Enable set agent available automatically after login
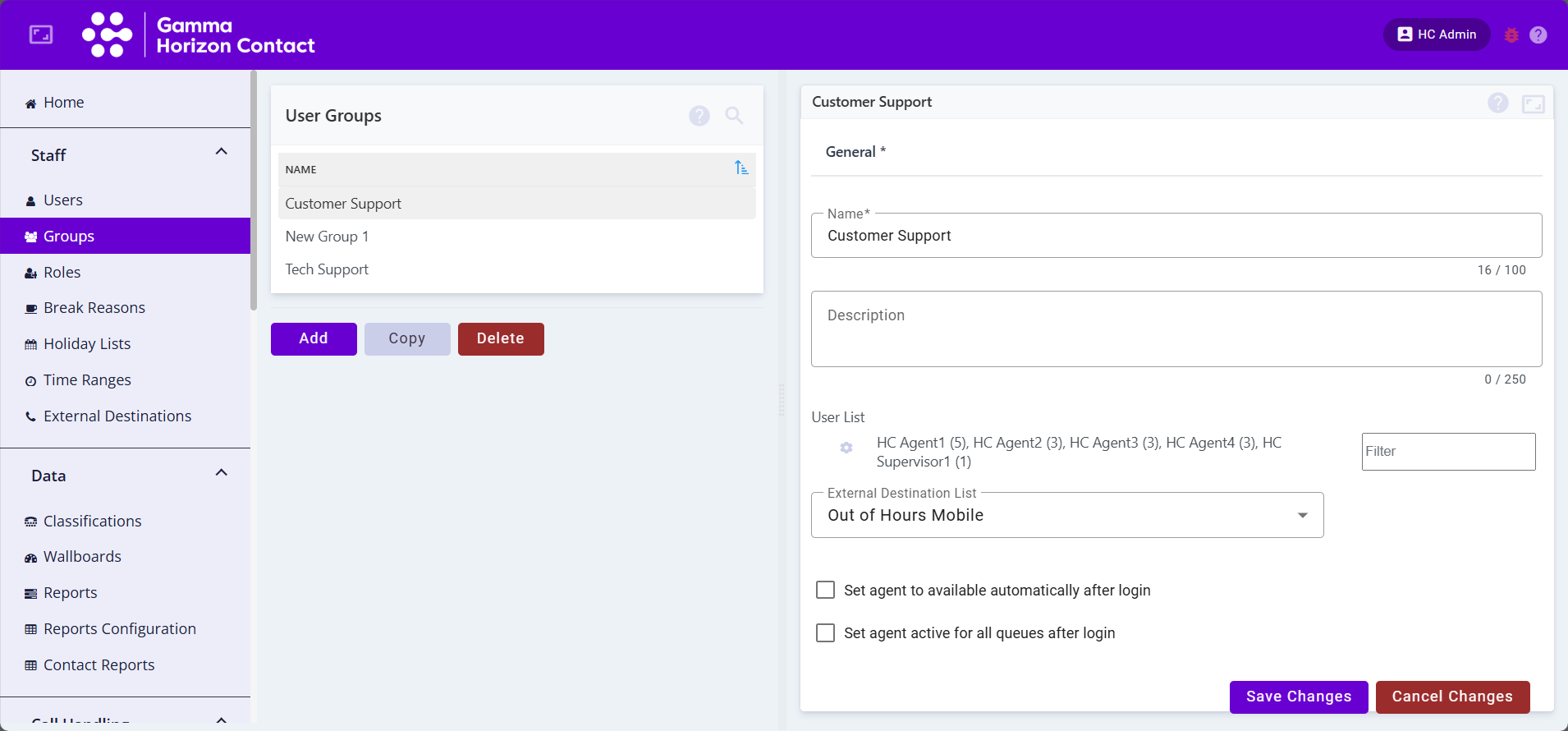 [x=825, y=590]
